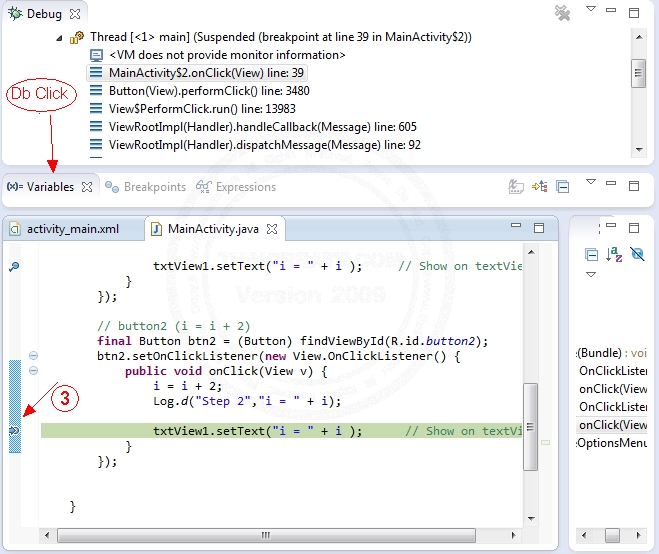The height and width of the screenshot is (554, 659).
Task: Click the Remove All Terminated Launches icon
Action: click(x=562, y=13)
